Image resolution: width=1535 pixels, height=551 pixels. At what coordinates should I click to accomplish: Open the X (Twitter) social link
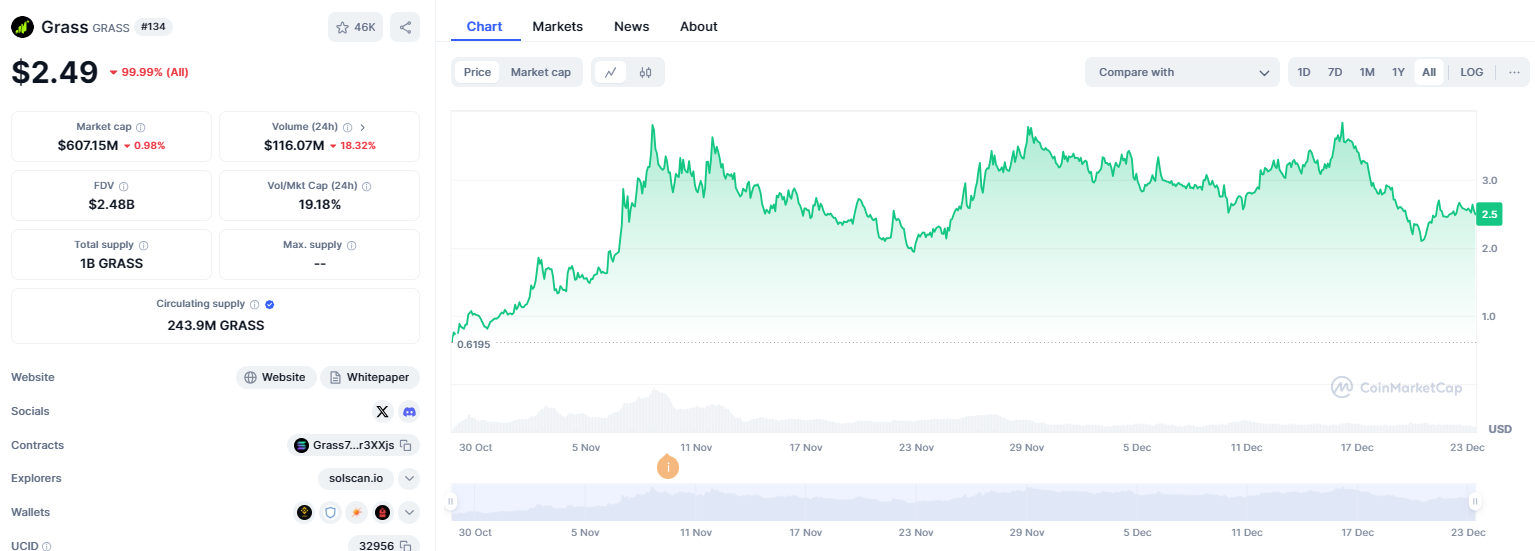point(382,411)
